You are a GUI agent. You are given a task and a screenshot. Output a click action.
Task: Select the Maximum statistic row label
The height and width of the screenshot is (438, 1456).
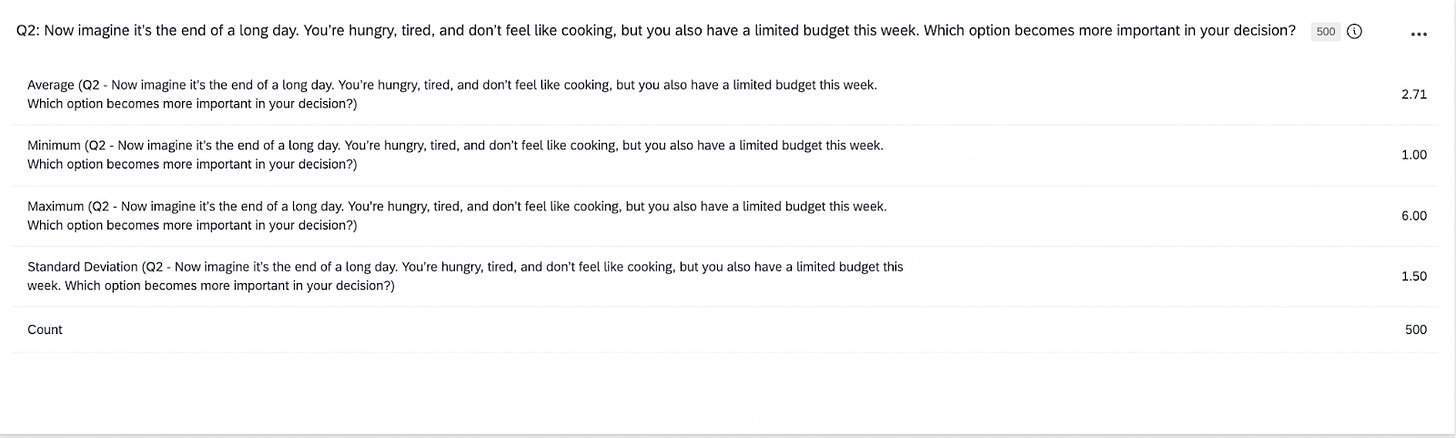[457, 215]
